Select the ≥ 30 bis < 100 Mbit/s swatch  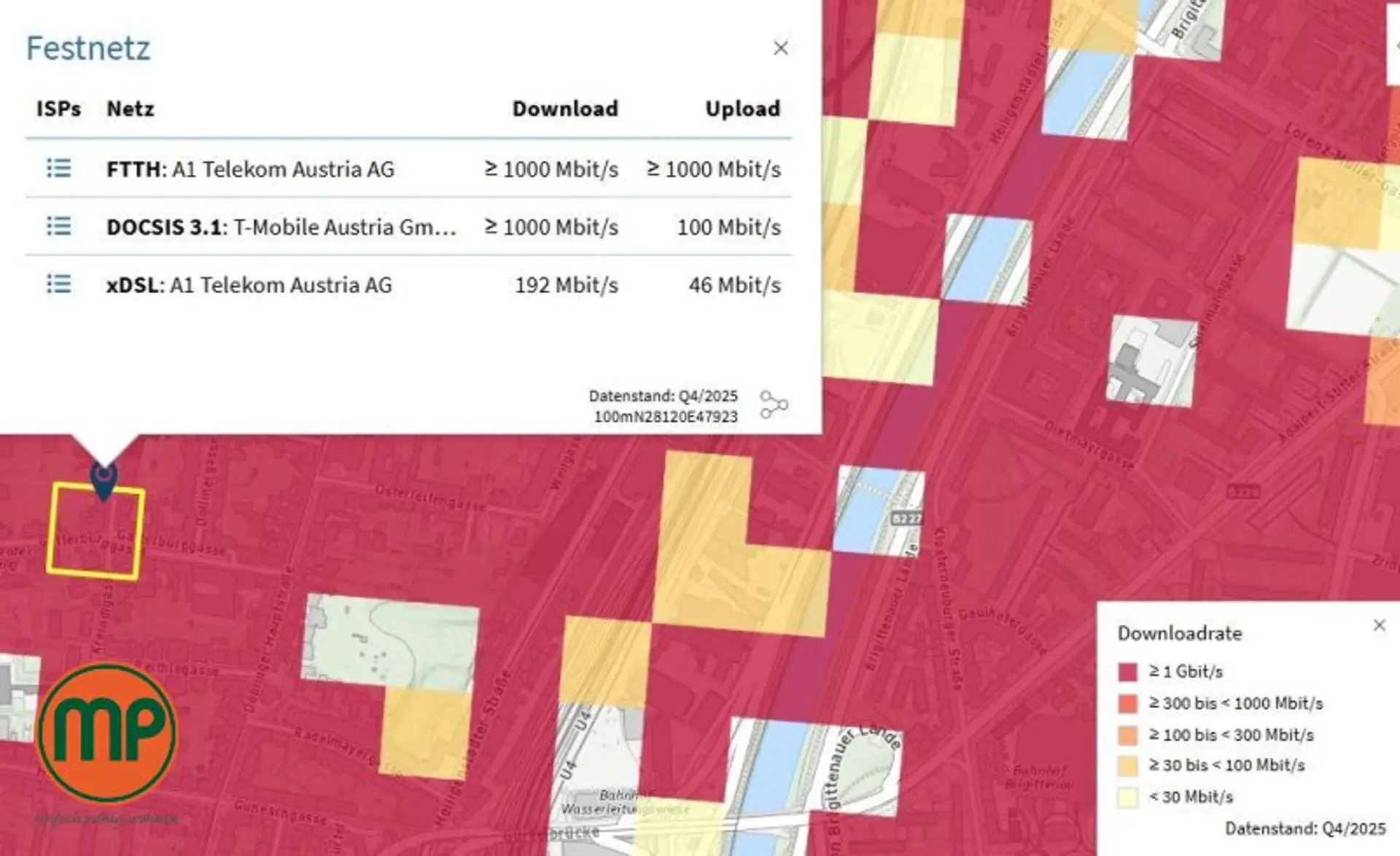[x=1128, y=766]
